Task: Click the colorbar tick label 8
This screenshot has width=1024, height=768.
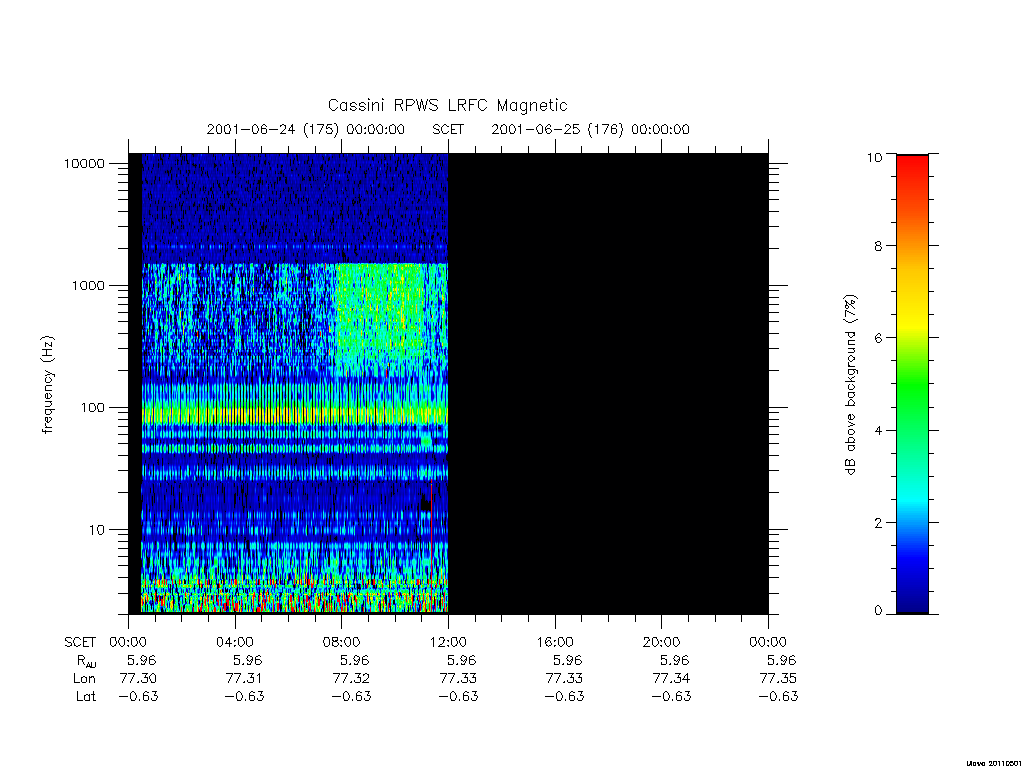Action: (x=878, y=246)
